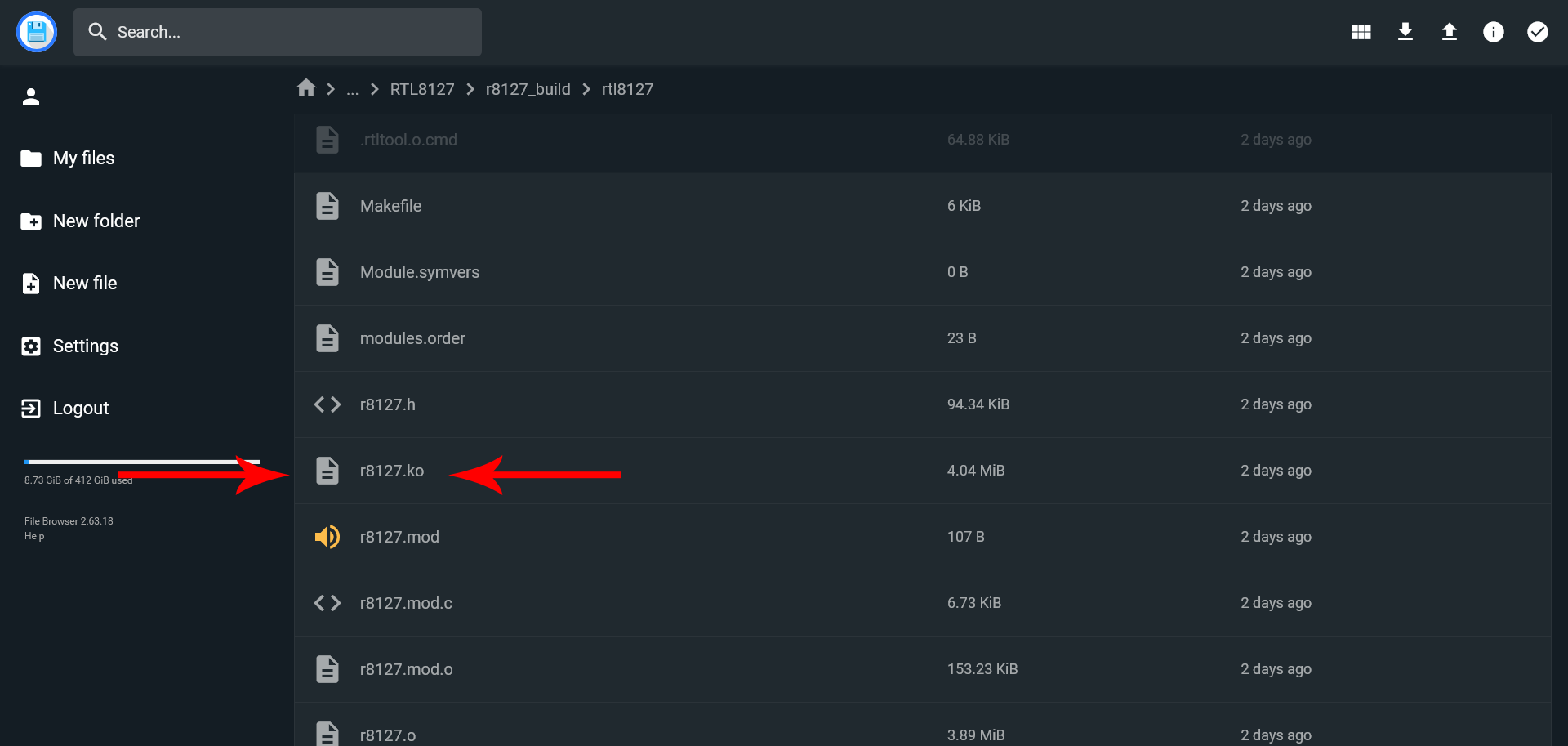This screenshot has height=746, width=1568.
Task: Click the r8127.ko document icon
Action: click(327, 471)
